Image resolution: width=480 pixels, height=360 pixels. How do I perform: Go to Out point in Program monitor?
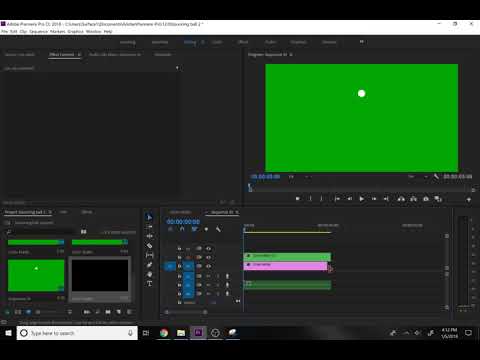[x=386, y=199]
